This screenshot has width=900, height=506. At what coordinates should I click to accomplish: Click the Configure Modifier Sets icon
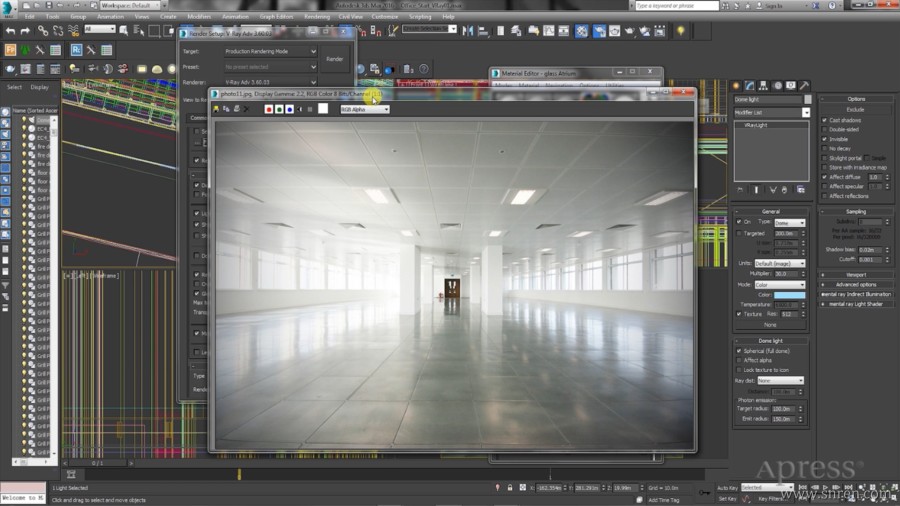tap(801, 189)
